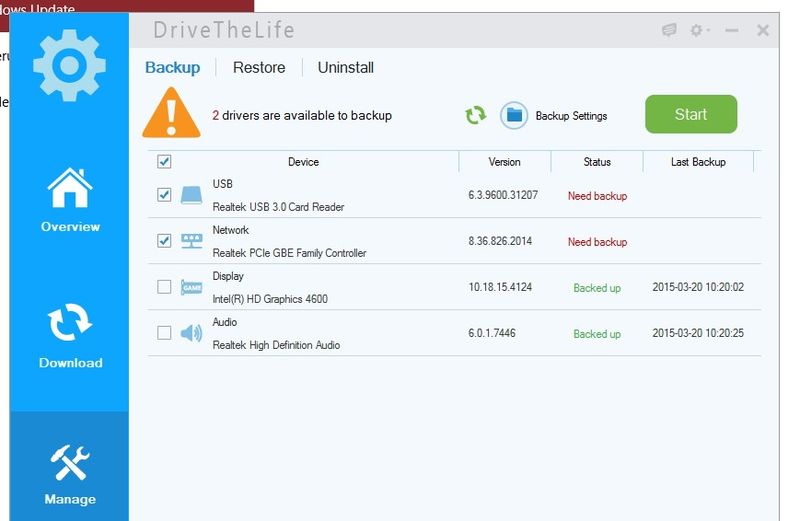
Task: Switch to the Restore tab
Action: (x=259, y=68)
